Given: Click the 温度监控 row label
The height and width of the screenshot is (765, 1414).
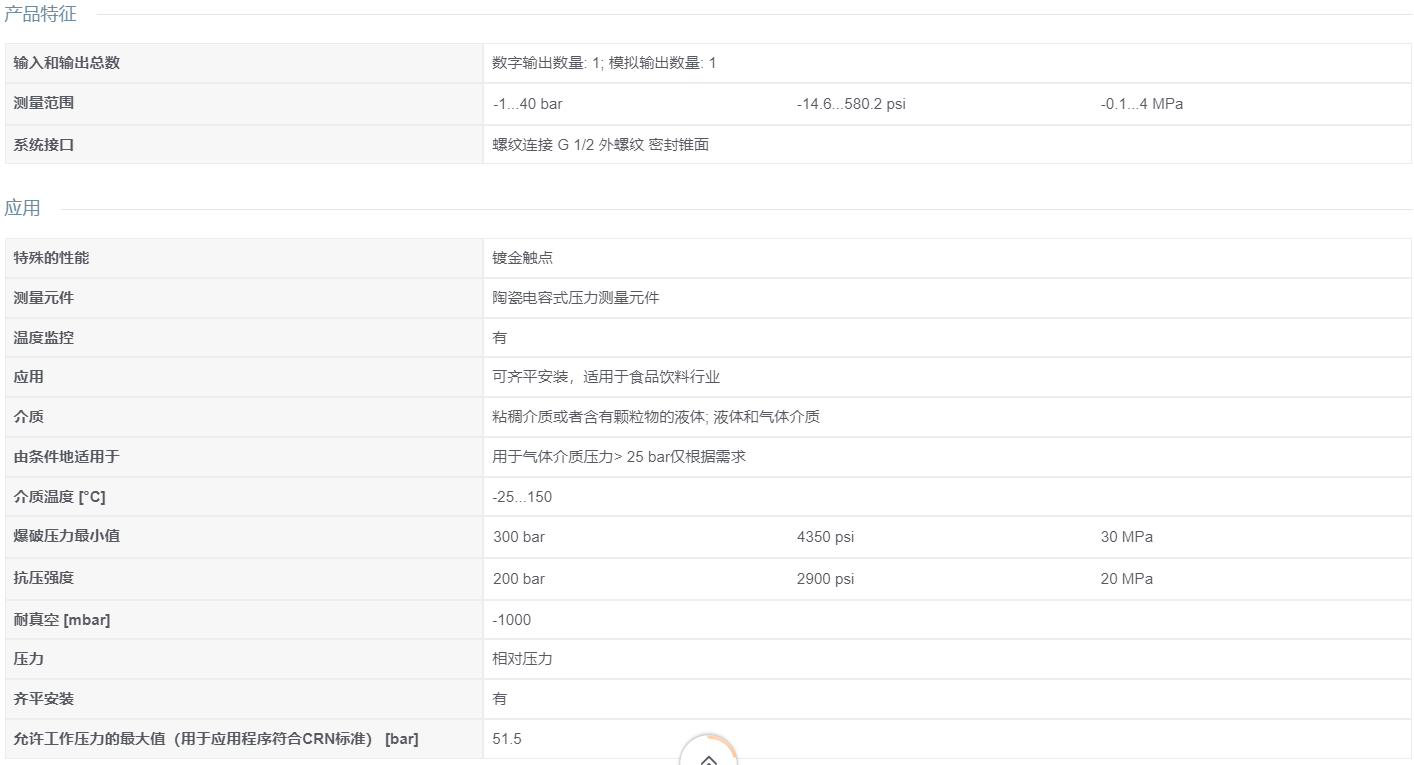Looking at the screenshot, I should [x=44, y=338].
